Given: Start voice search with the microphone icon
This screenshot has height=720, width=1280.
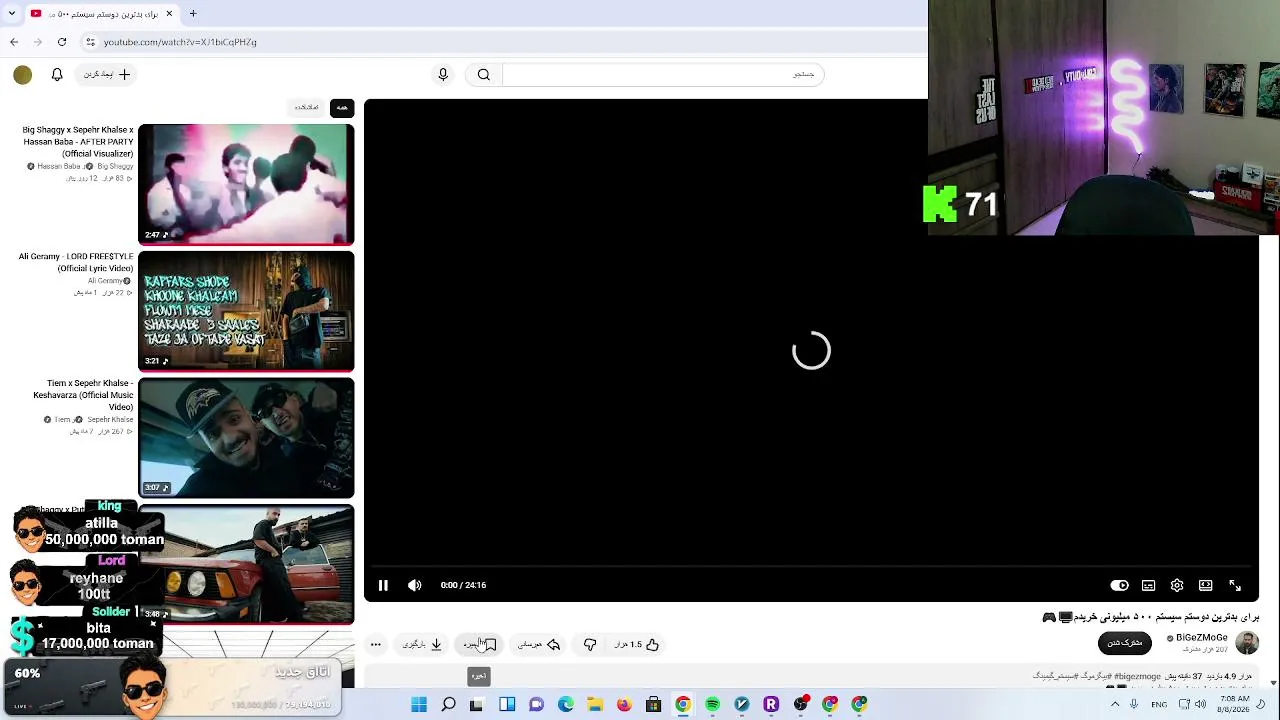Looking at the screenshot, I should pyautogui.click(x=443, y=74).
